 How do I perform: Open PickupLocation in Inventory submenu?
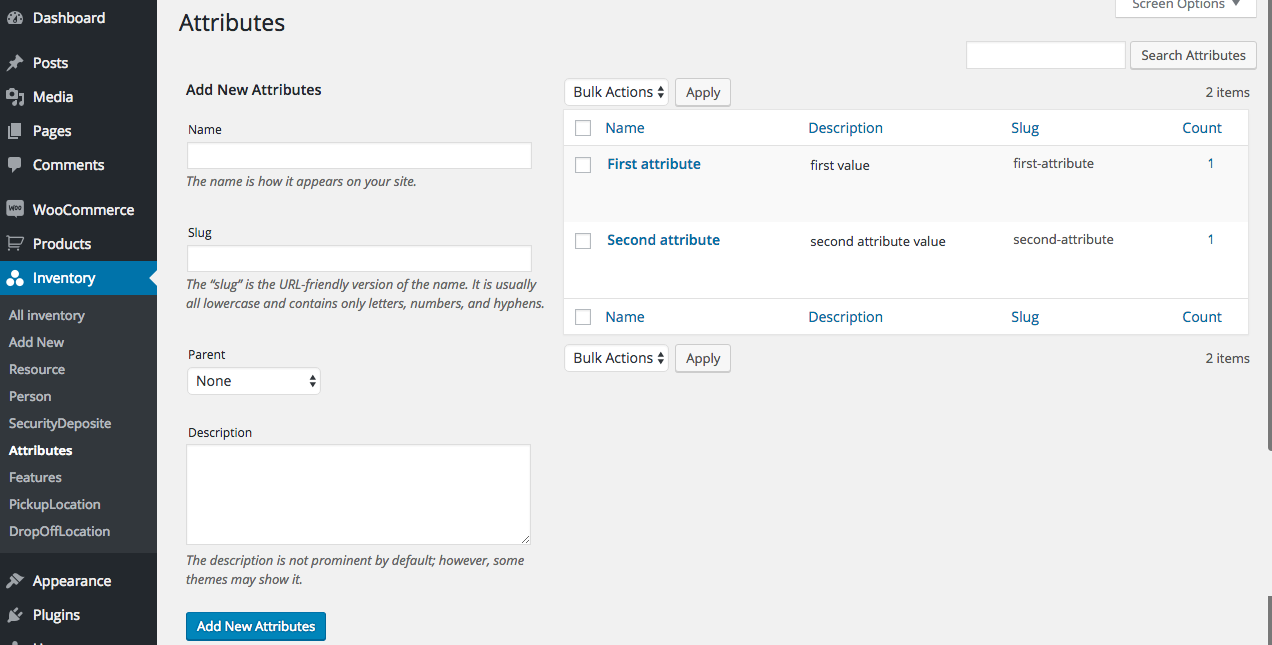coord(55,504)
